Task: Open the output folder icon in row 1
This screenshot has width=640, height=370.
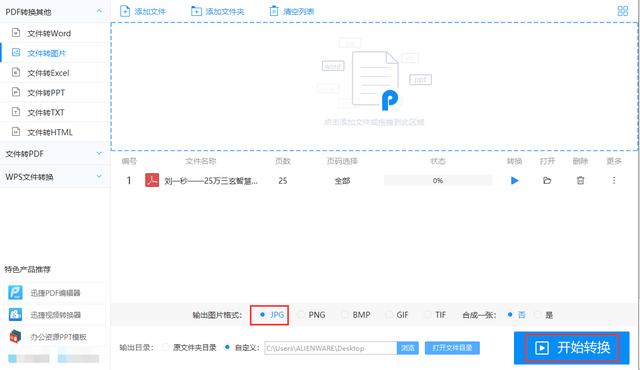Action: coord(547,180)
